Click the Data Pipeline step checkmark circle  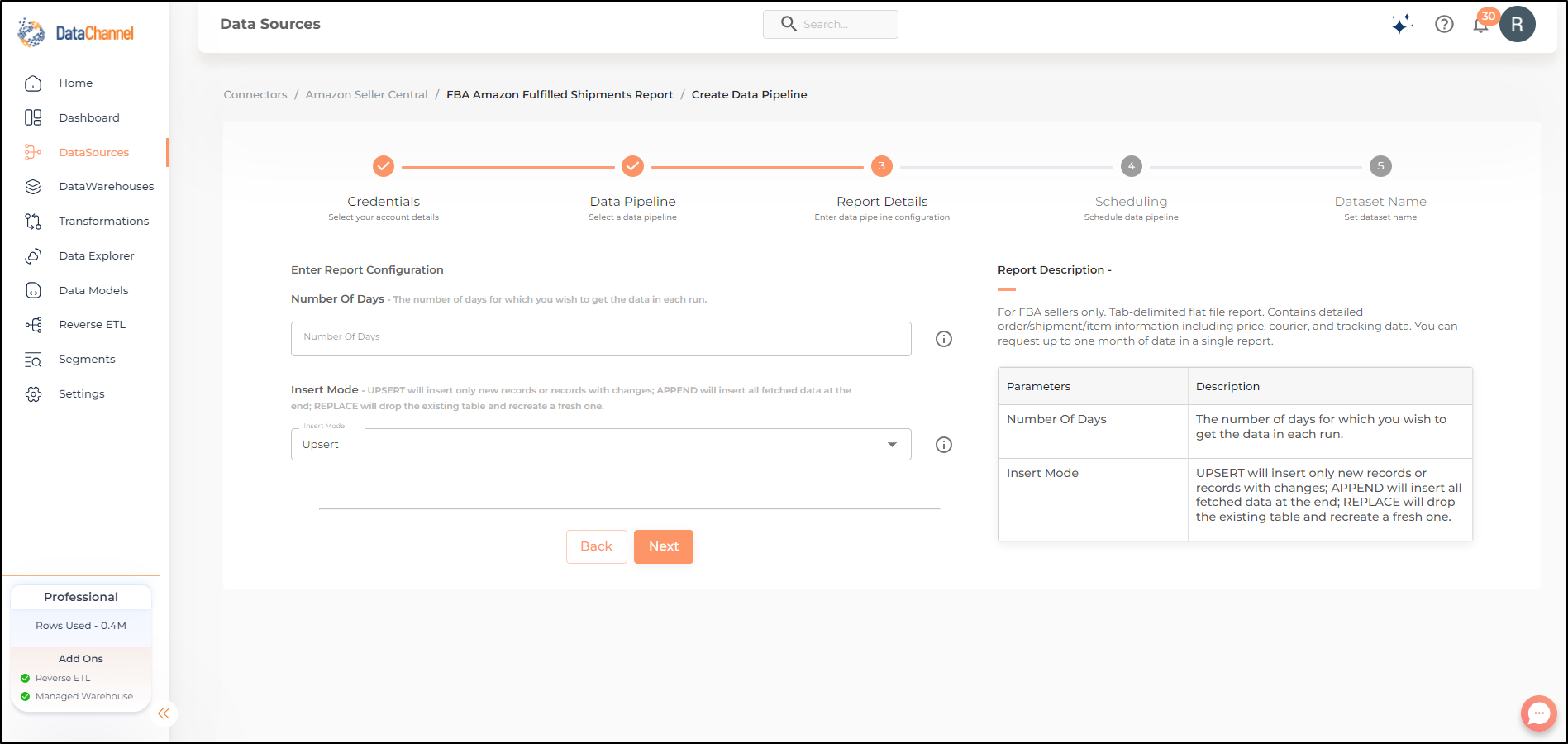632,166
